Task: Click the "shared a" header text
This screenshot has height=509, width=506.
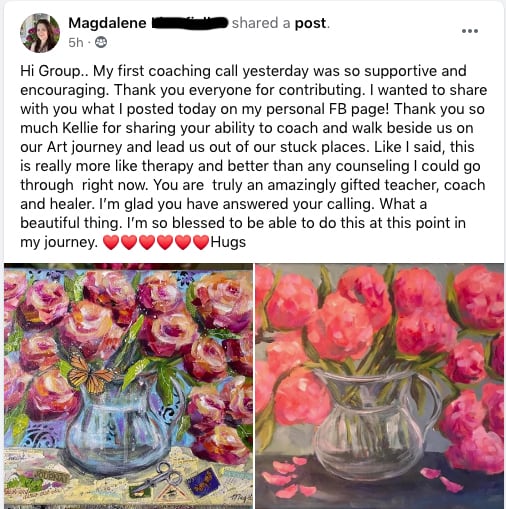Action: (261, 23)
